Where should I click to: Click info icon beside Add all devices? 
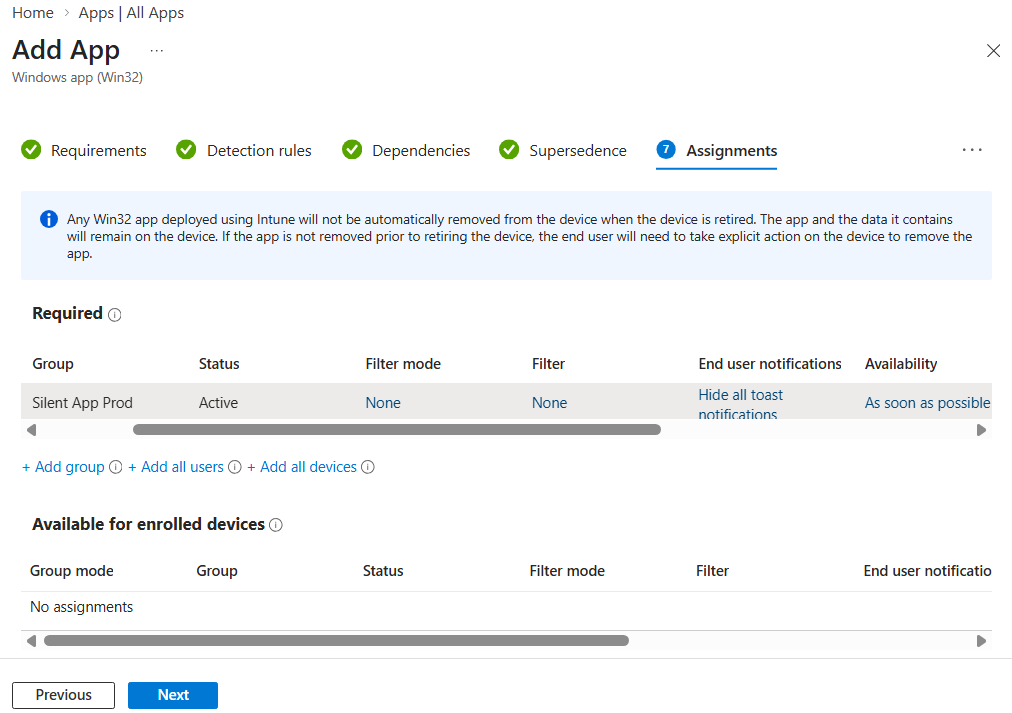(x=368, y=467)
